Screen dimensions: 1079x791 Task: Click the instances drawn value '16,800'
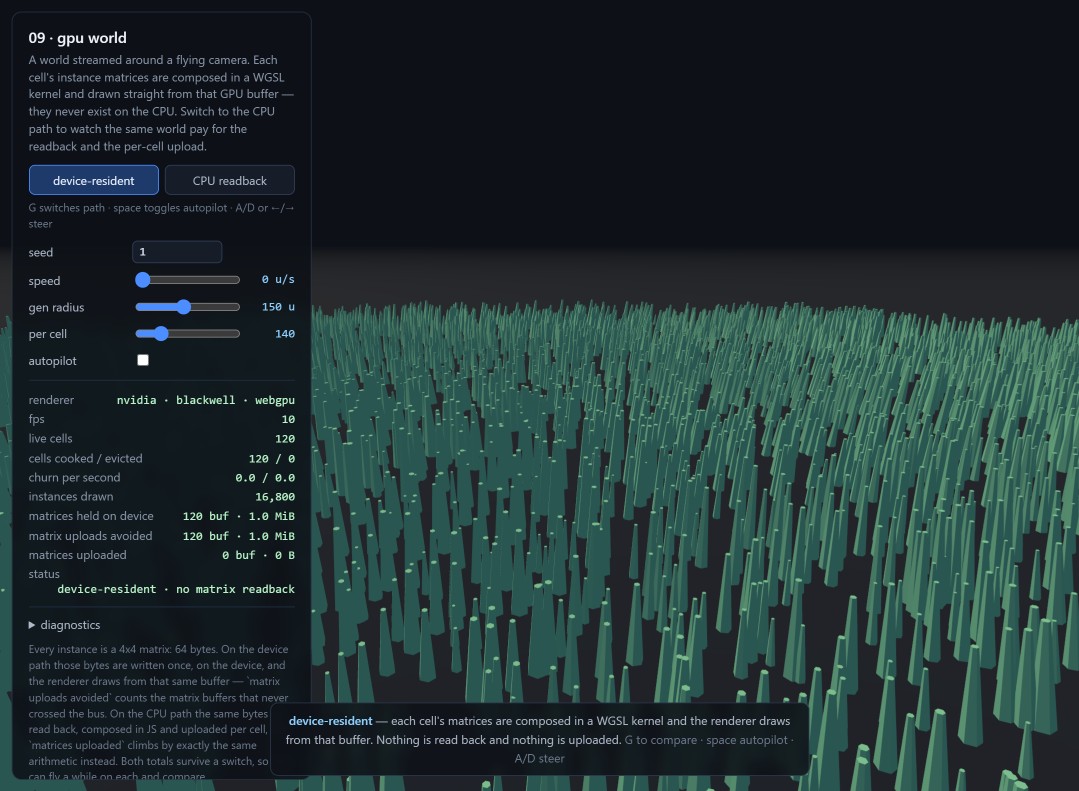[275, 497]
